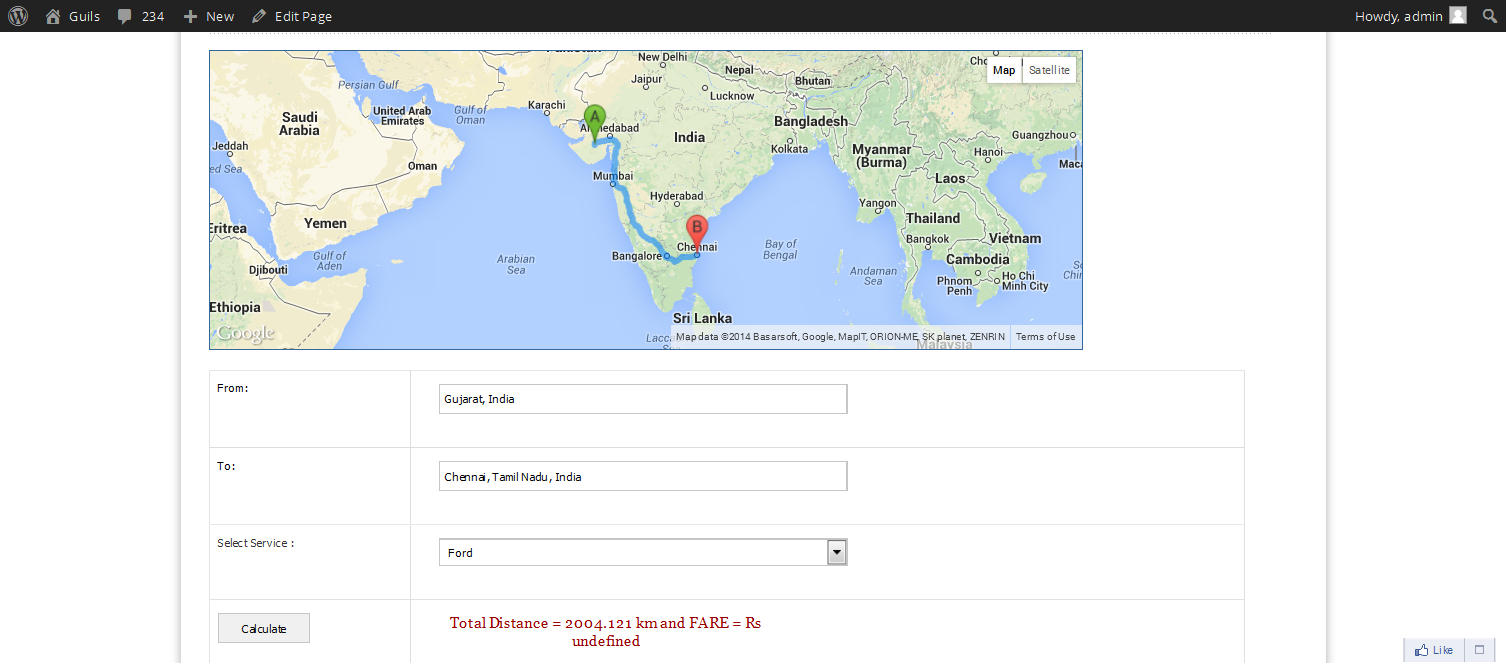The image size is (1506, 663).
Task: Click the Calculate button
Action: (264, 628)
